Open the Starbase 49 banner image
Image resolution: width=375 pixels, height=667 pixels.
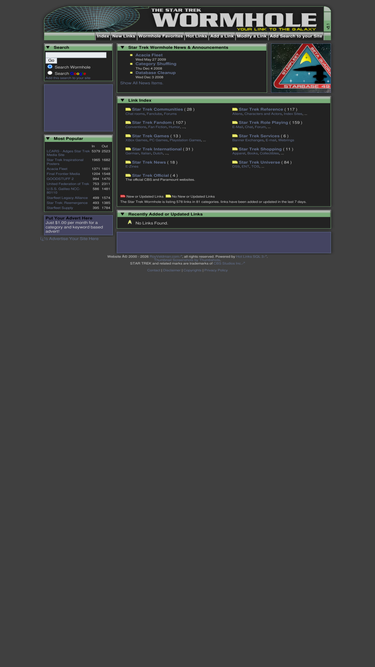301,68
